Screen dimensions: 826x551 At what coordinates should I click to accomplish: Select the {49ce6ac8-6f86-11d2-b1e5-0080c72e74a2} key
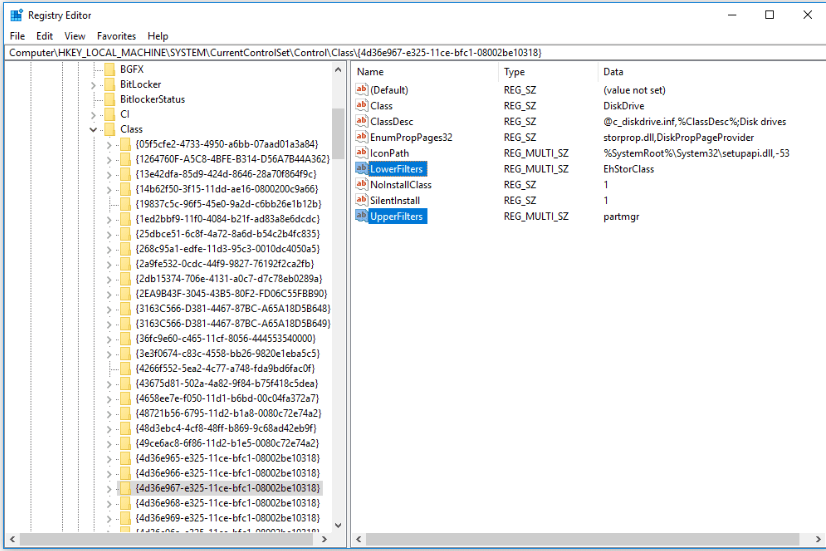coord(227,443)
